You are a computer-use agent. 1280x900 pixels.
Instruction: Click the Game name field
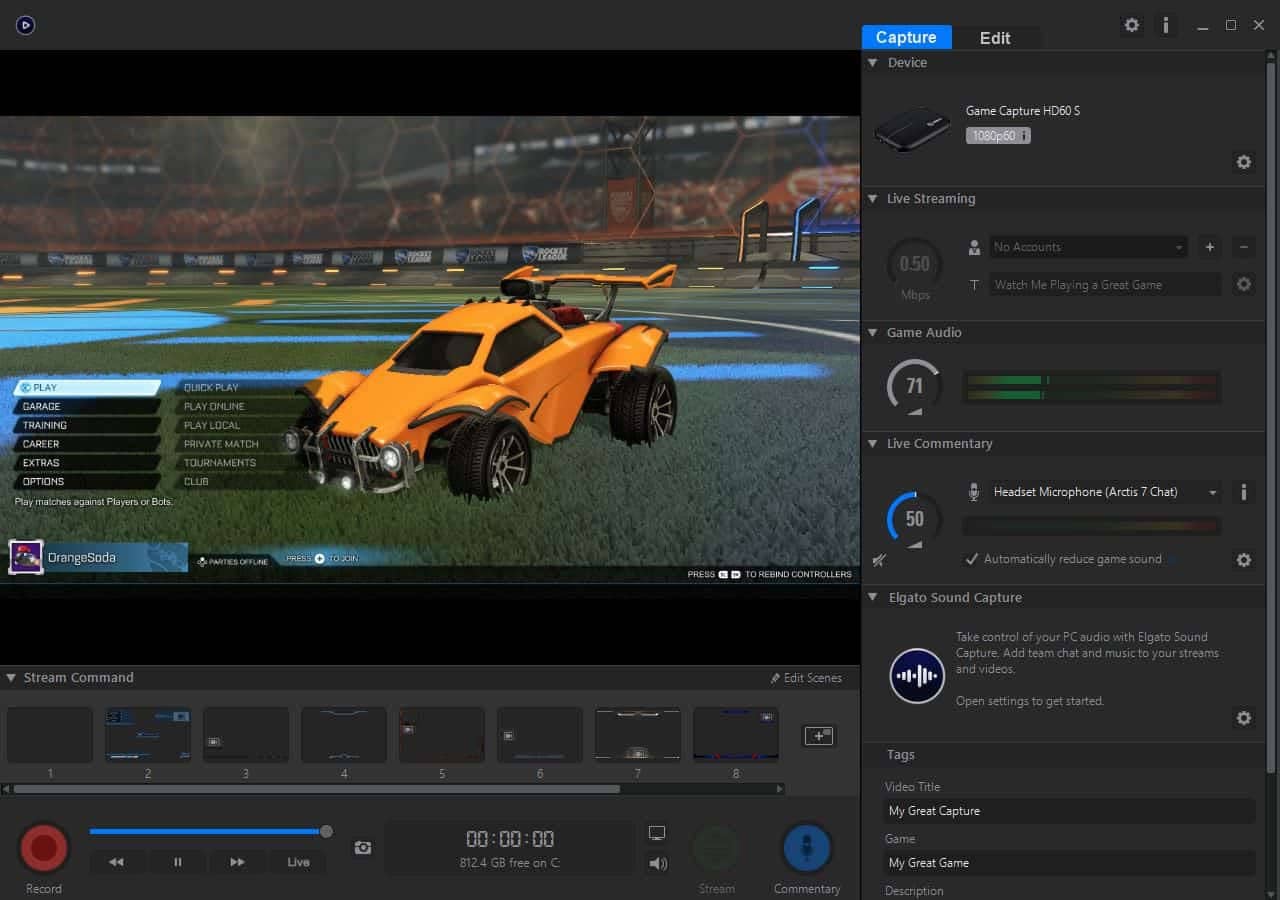tap(1070, 863)
